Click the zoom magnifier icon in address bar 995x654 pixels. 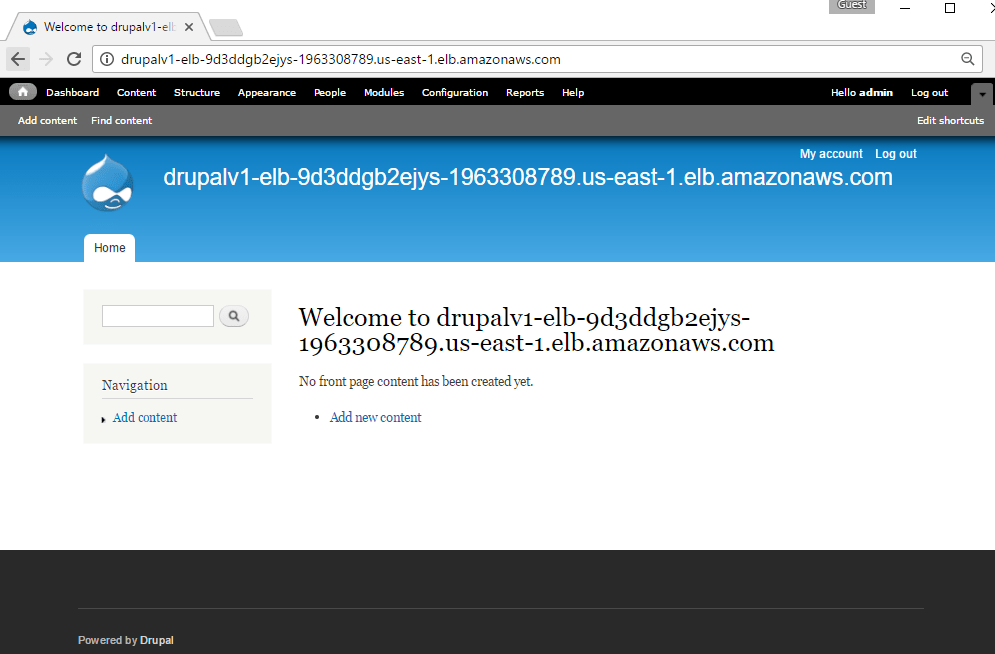(x=967, y=59)
